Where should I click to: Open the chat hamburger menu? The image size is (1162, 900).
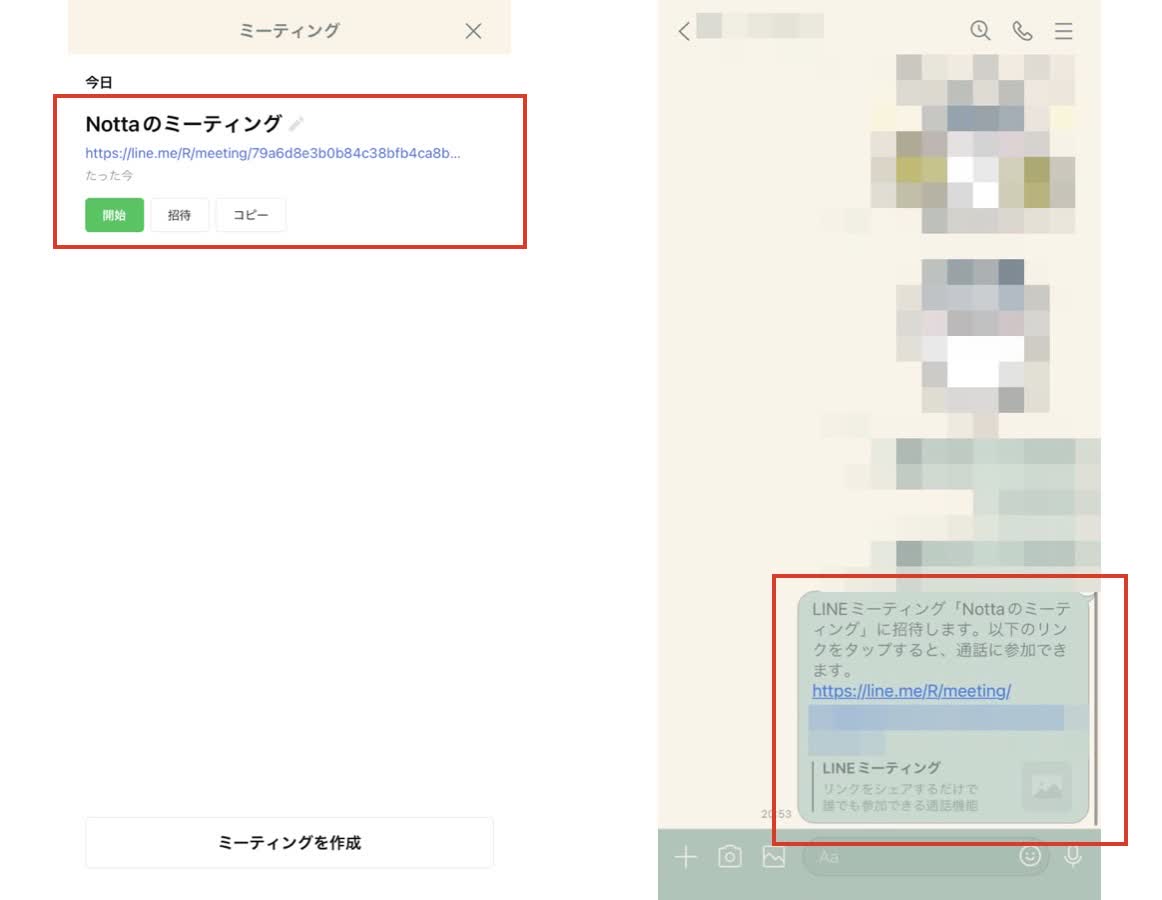point(1063,30)
